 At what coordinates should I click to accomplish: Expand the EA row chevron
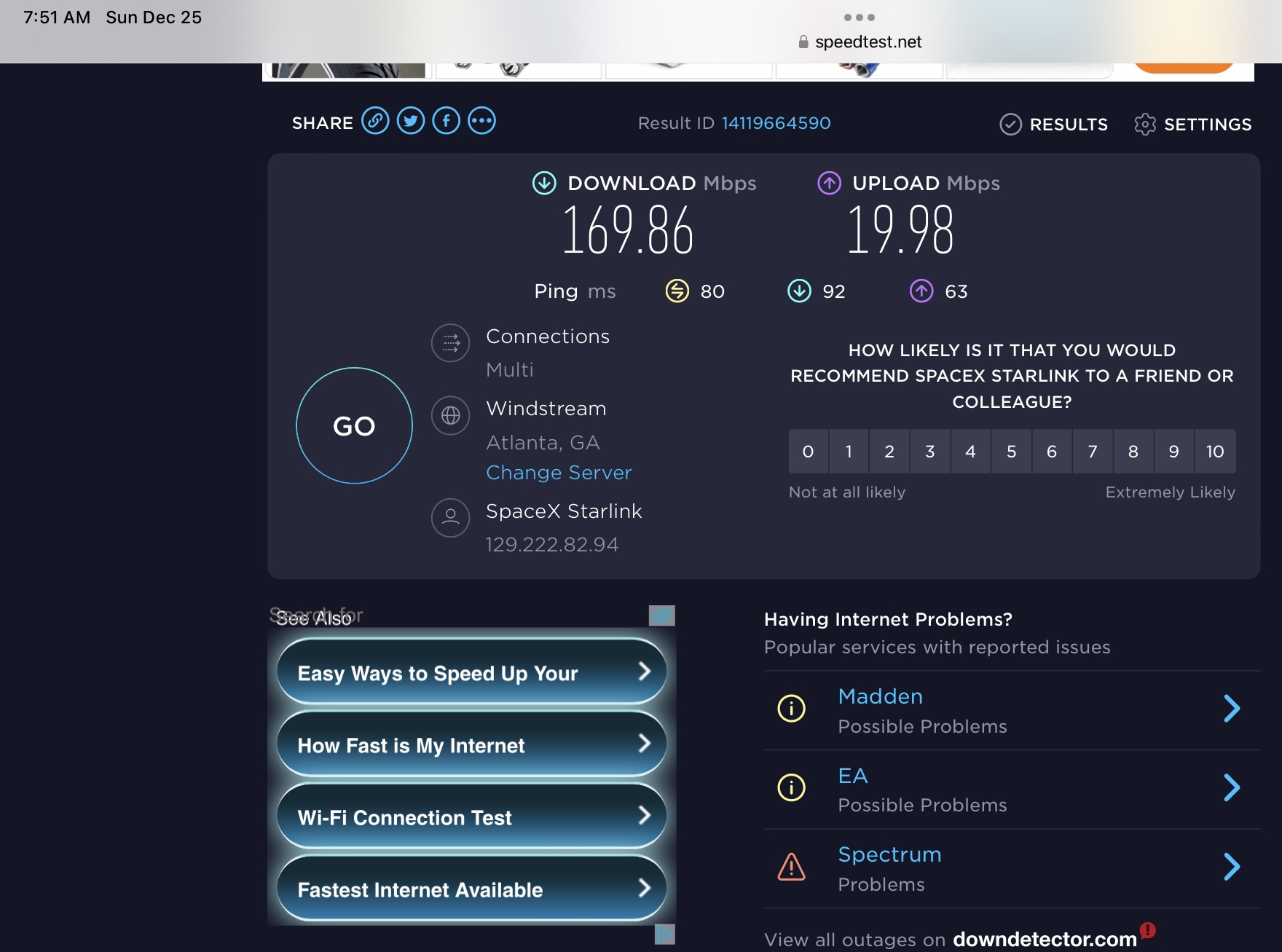pos(1232,787)
